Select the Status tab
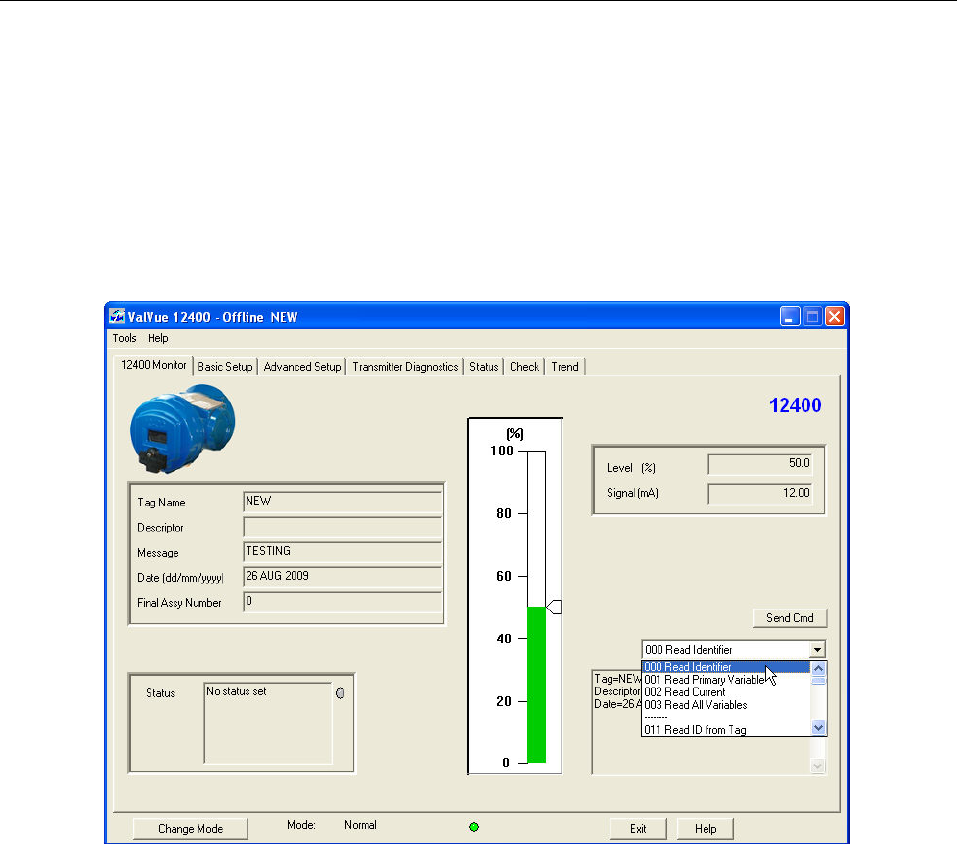The image size is (957, 844). coord(484,367)
